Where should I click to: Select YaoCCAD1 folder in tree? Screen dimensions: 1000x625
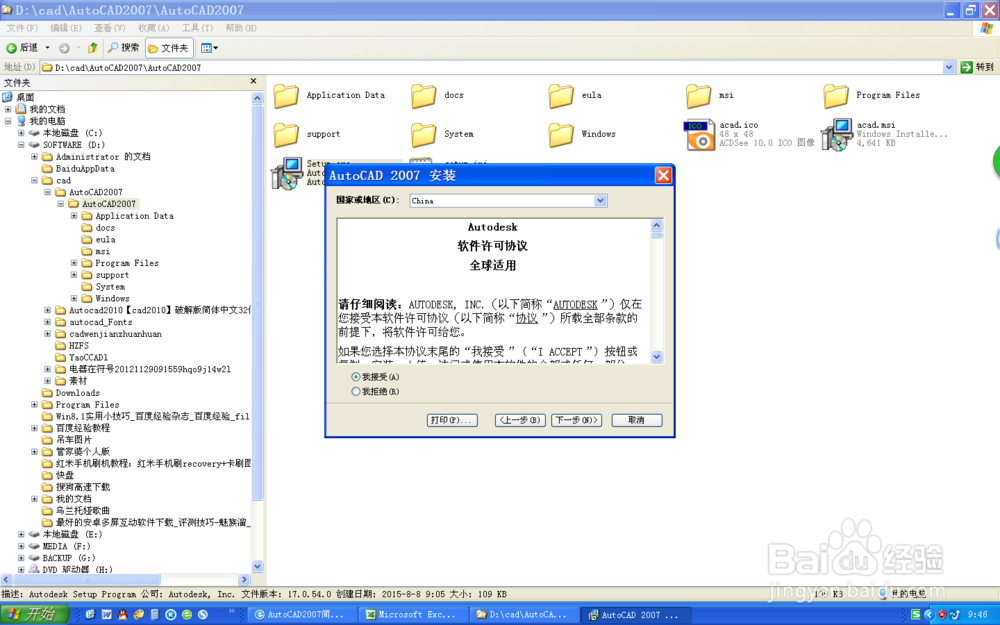[88, 358]
